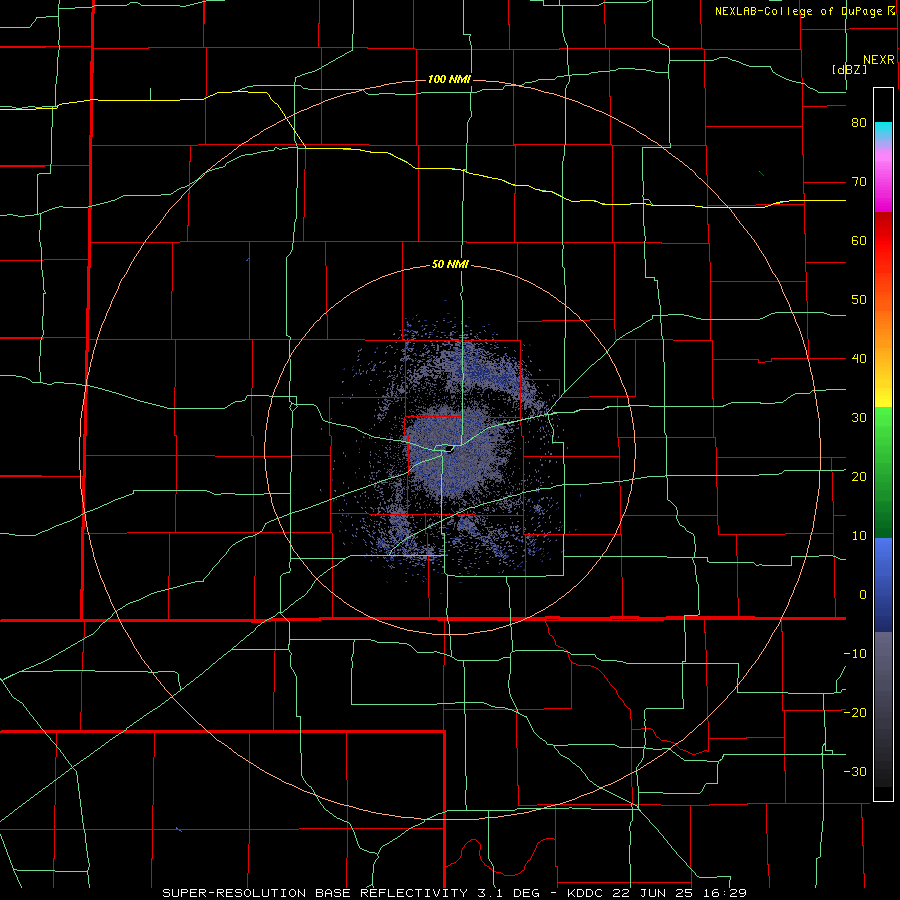Click the 100 NMI range ring label
Image resolution: width=900 pixels, height=900 pixels.
449,79
